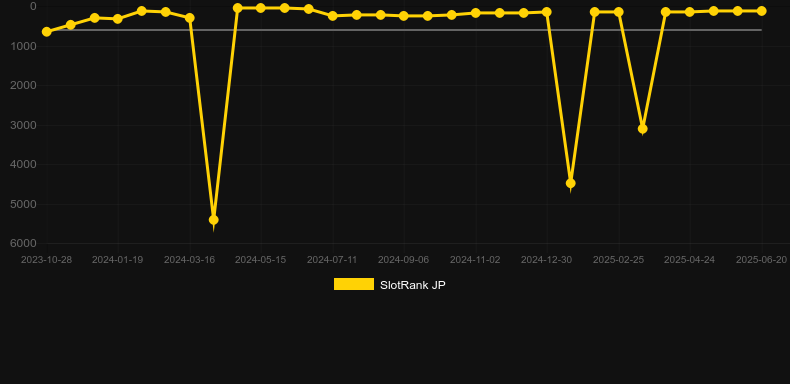Click the 2025-02-25 x-axis date label

tap(618, 260)
